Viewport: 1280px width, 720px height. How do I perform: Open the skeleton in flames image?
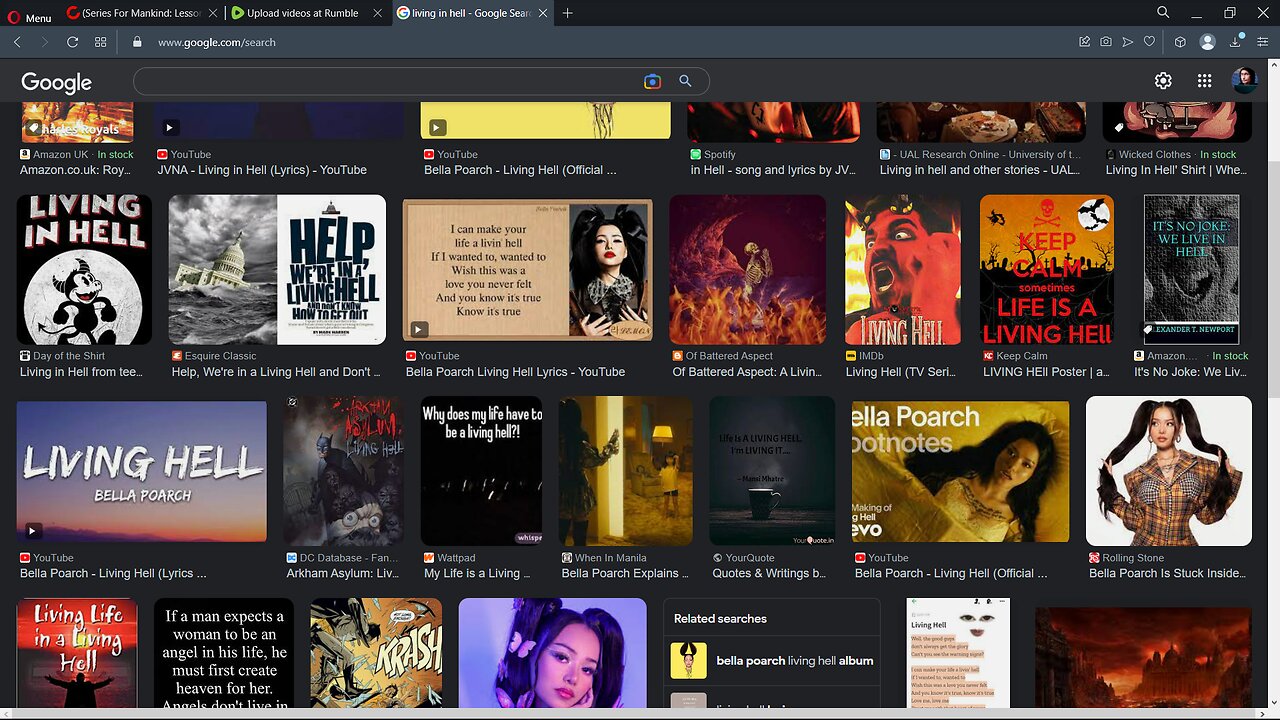coord(748,270)
